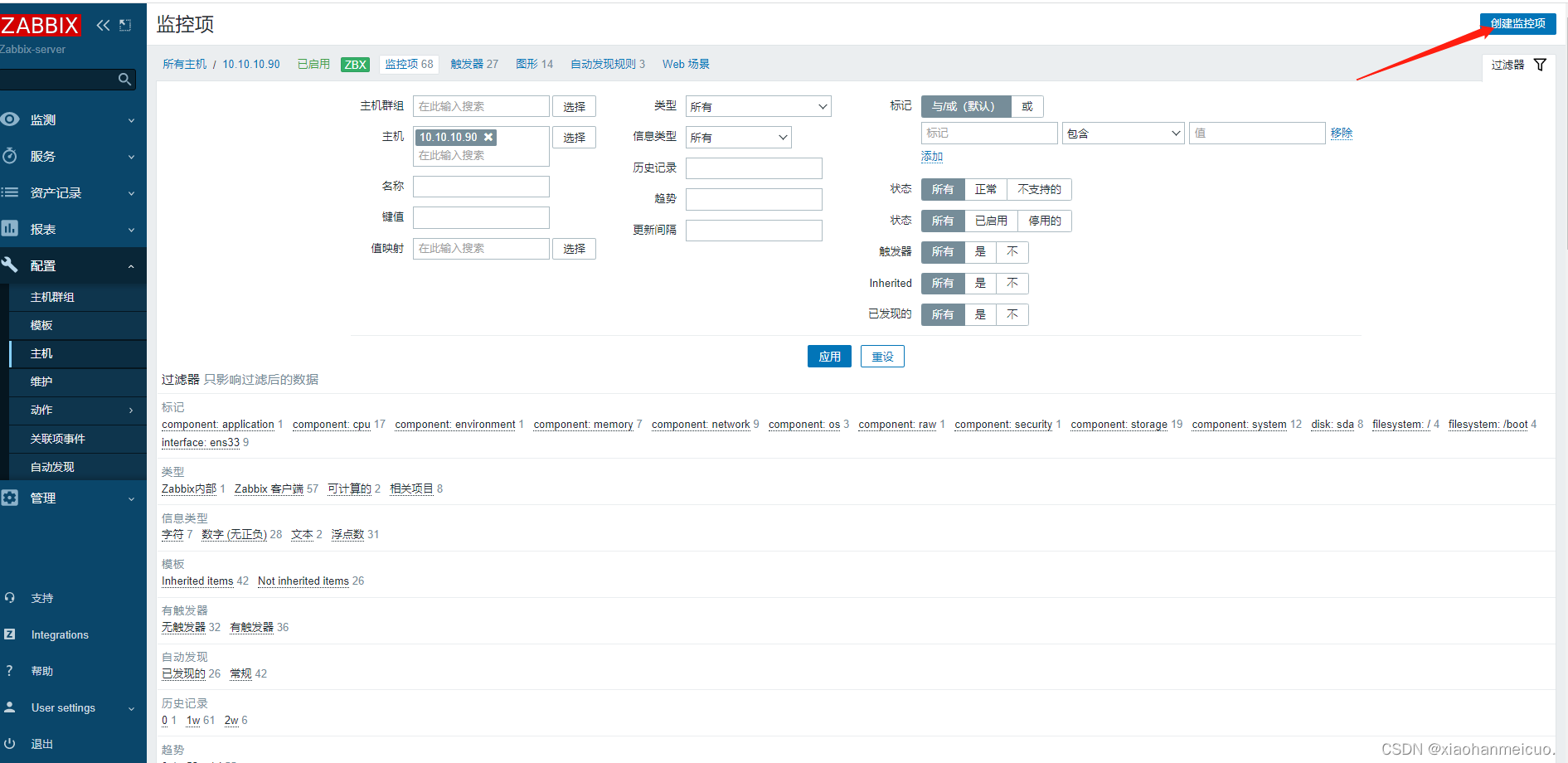Click the 值映射 选择 button

point(574,248)
